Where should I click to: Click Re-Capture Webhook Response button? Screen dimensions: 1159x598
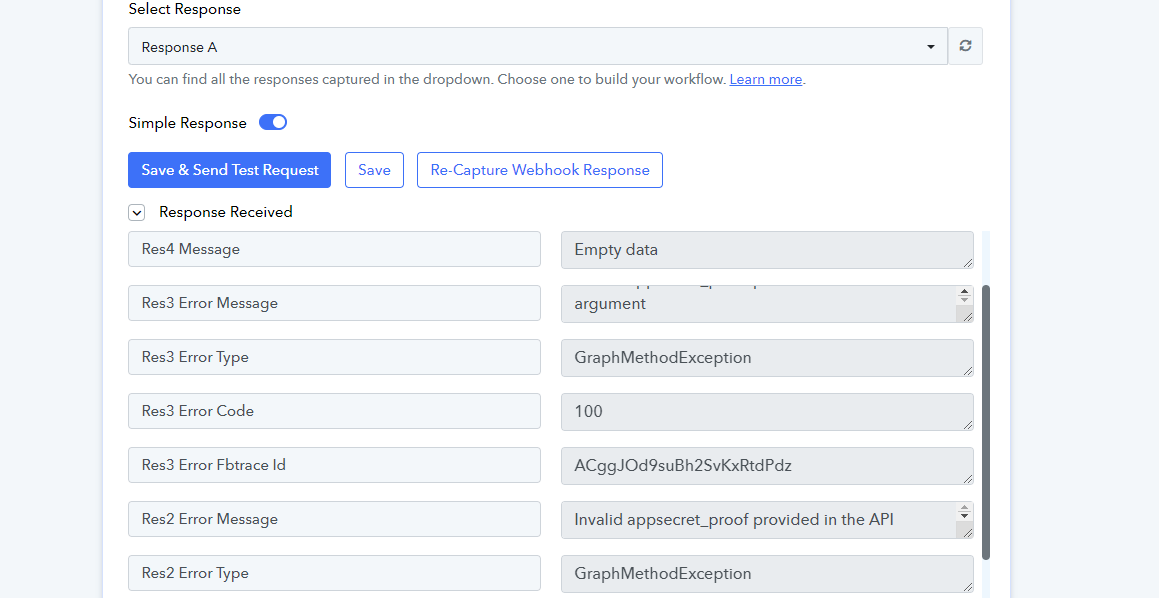pos(540,170)
